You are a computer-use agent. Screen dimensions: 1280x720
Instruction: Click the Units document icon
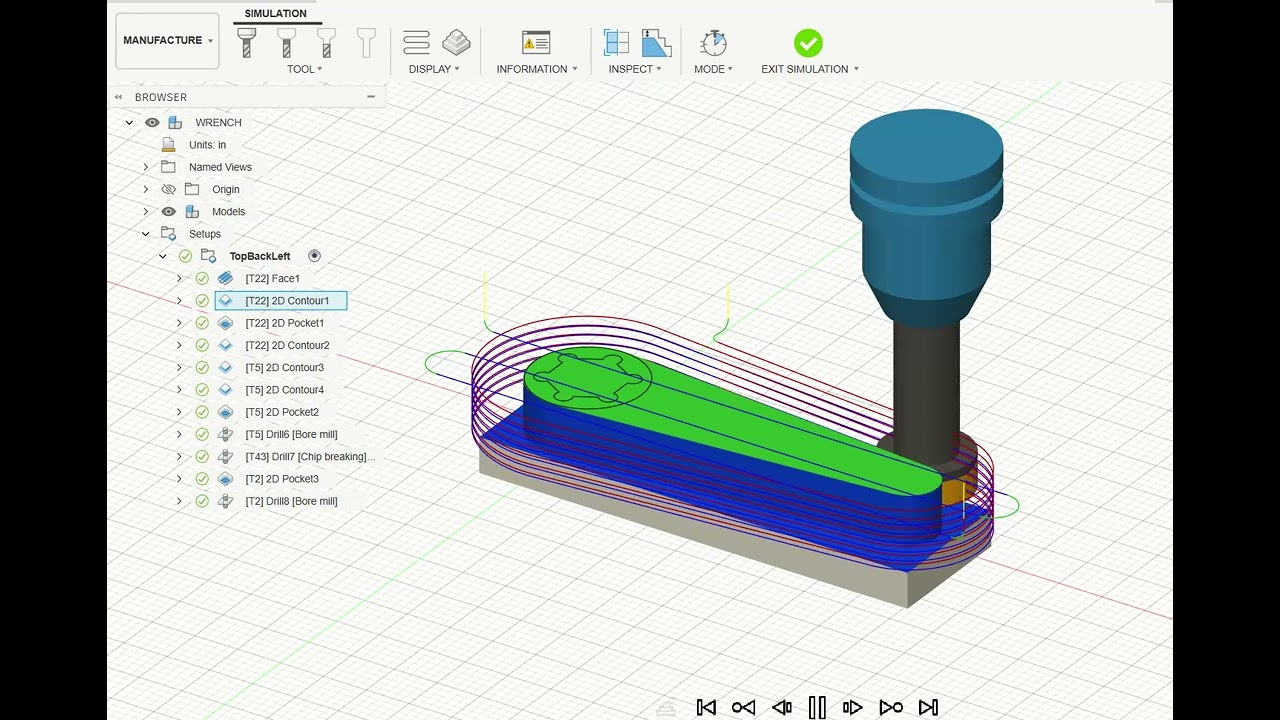tap(168, 145)
